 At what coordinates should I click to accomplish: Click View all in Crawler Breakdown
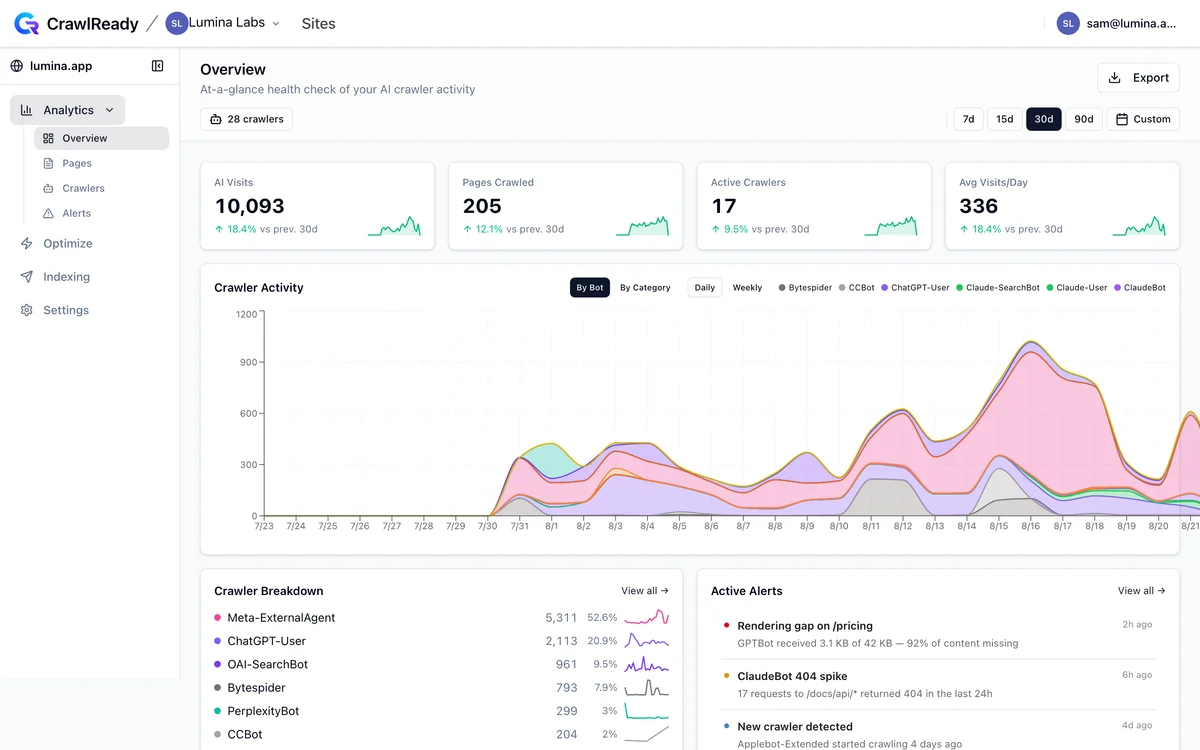pyautogui.click(x=645, y=591)
